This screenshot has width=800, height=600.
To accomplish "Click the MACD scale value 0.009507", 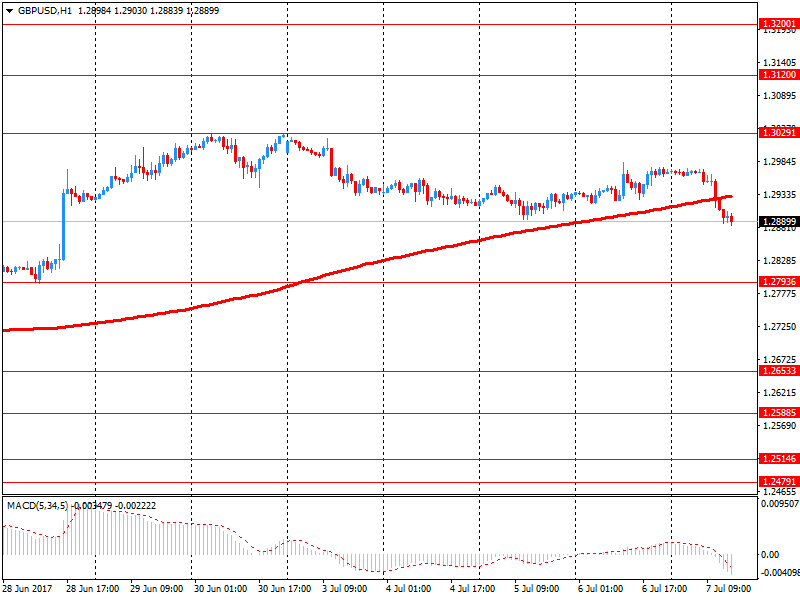I will coord(780,504).
